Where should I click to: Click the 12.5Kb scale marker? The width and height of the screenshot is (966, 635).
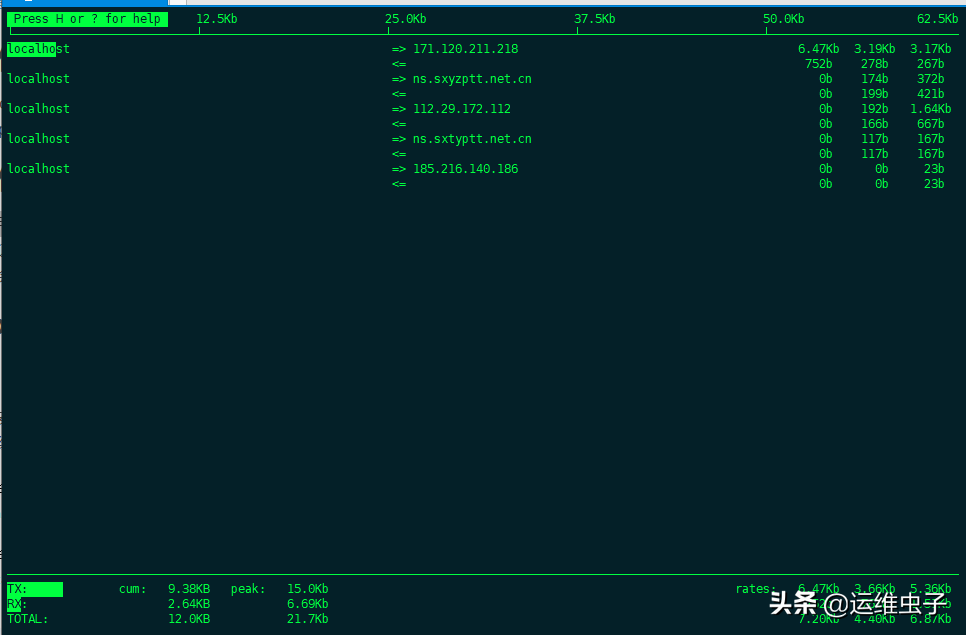(x=216, y=18)
